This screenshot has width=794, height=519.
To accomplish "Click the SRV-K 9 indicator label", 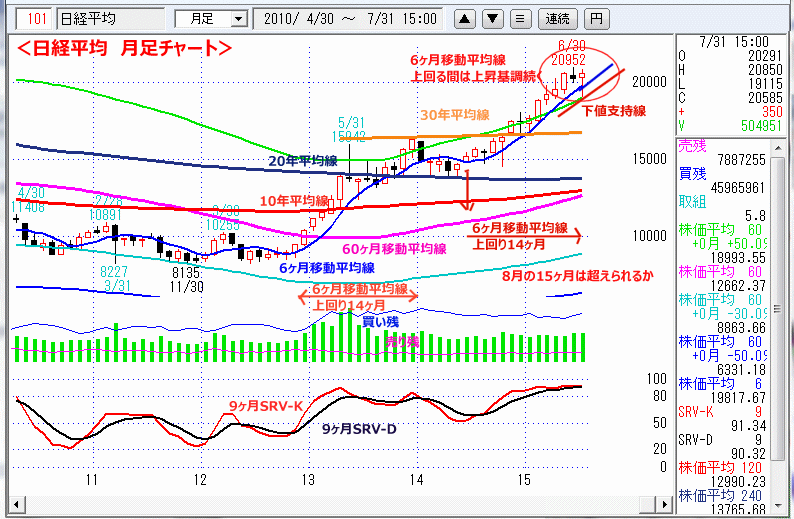I will click(720, 412).
